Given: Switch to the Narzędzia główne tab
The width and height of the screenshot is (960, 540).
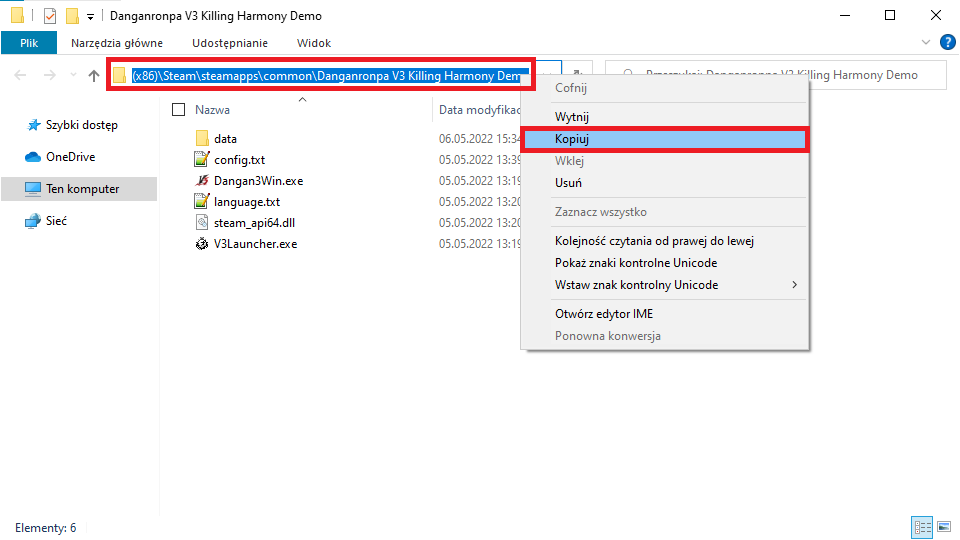Looking at the screenshot, I should (117, 43).
